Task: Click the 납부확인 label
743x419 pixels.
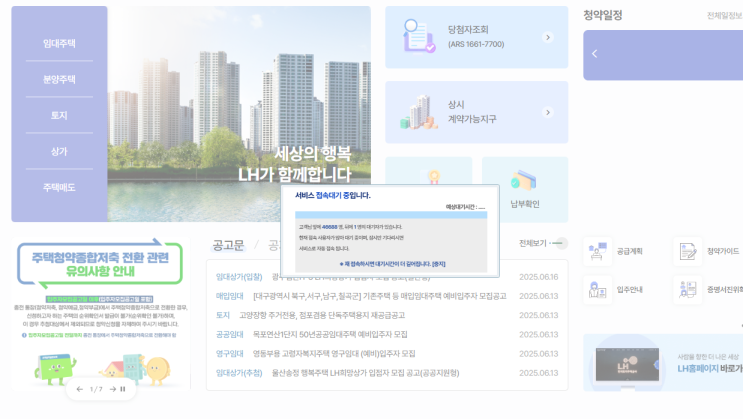Action: (x=525, y=204)
